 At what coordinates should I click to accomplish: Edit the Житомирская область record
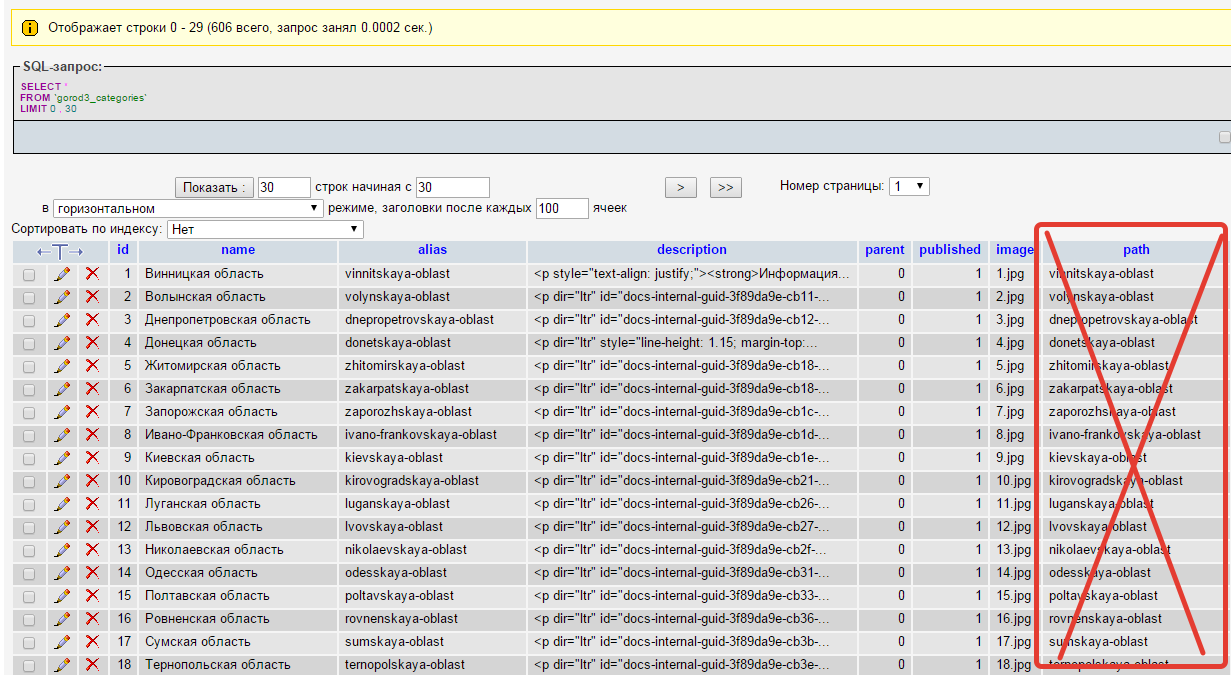[62, 366]
